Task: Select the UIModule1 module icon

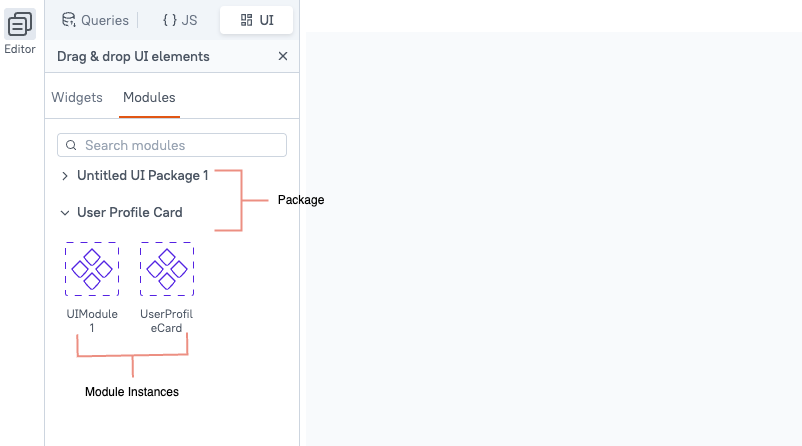Action: [92, 269]
